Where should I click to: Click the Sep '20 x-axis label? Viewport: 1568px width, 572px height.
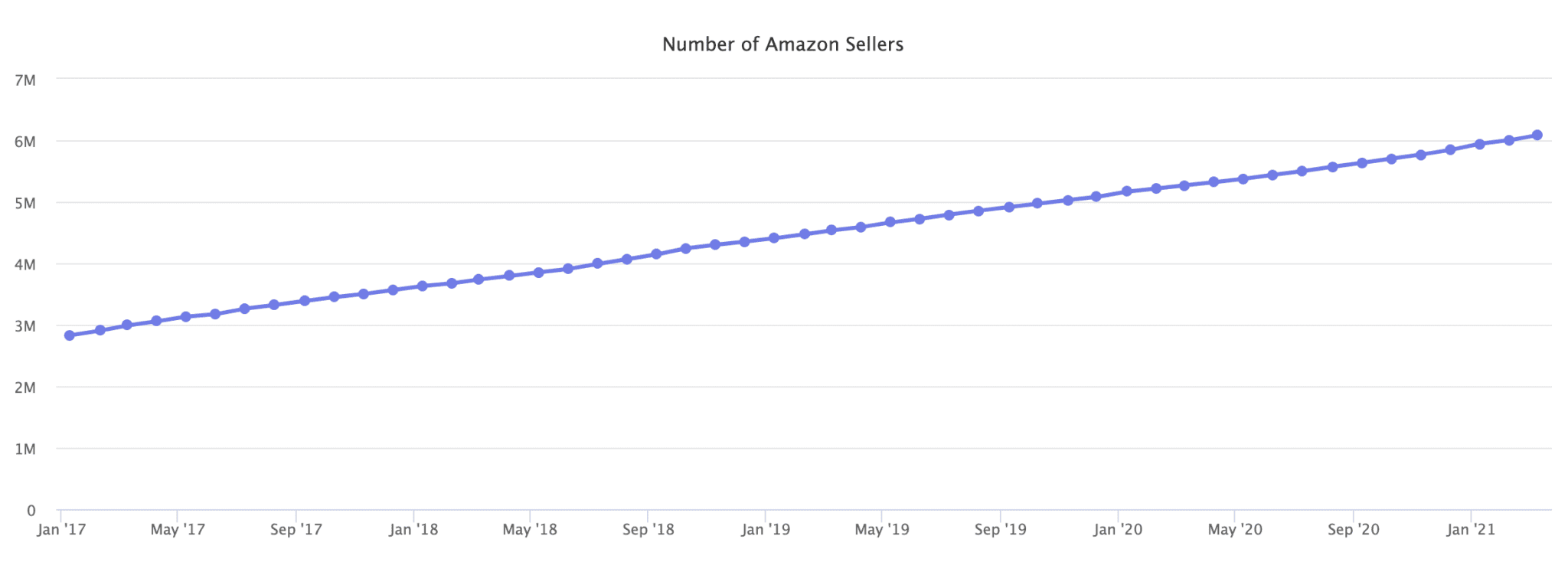click(x=1354, y=530)
